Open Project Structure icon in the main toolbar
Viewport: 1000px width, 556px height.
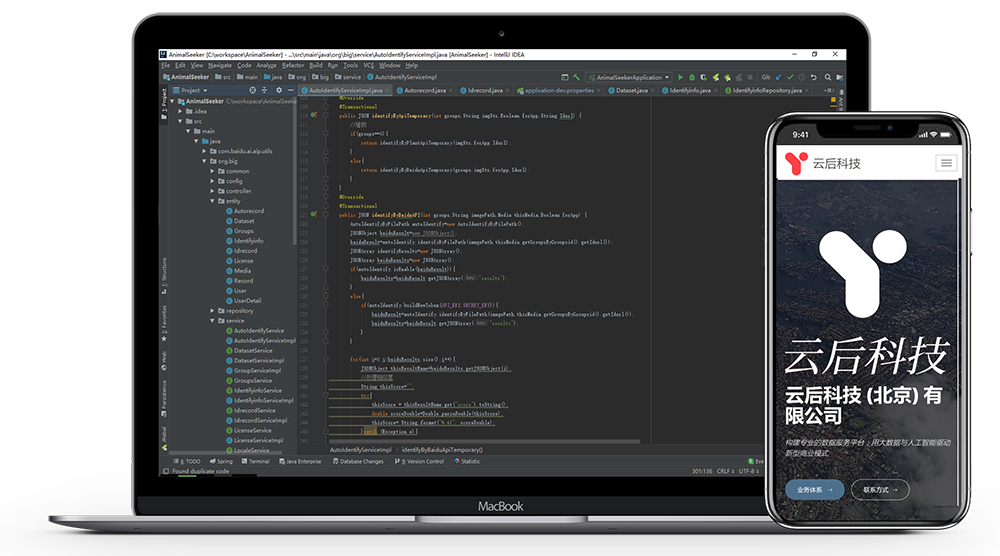pyautogui.click(x=840, y=77)
